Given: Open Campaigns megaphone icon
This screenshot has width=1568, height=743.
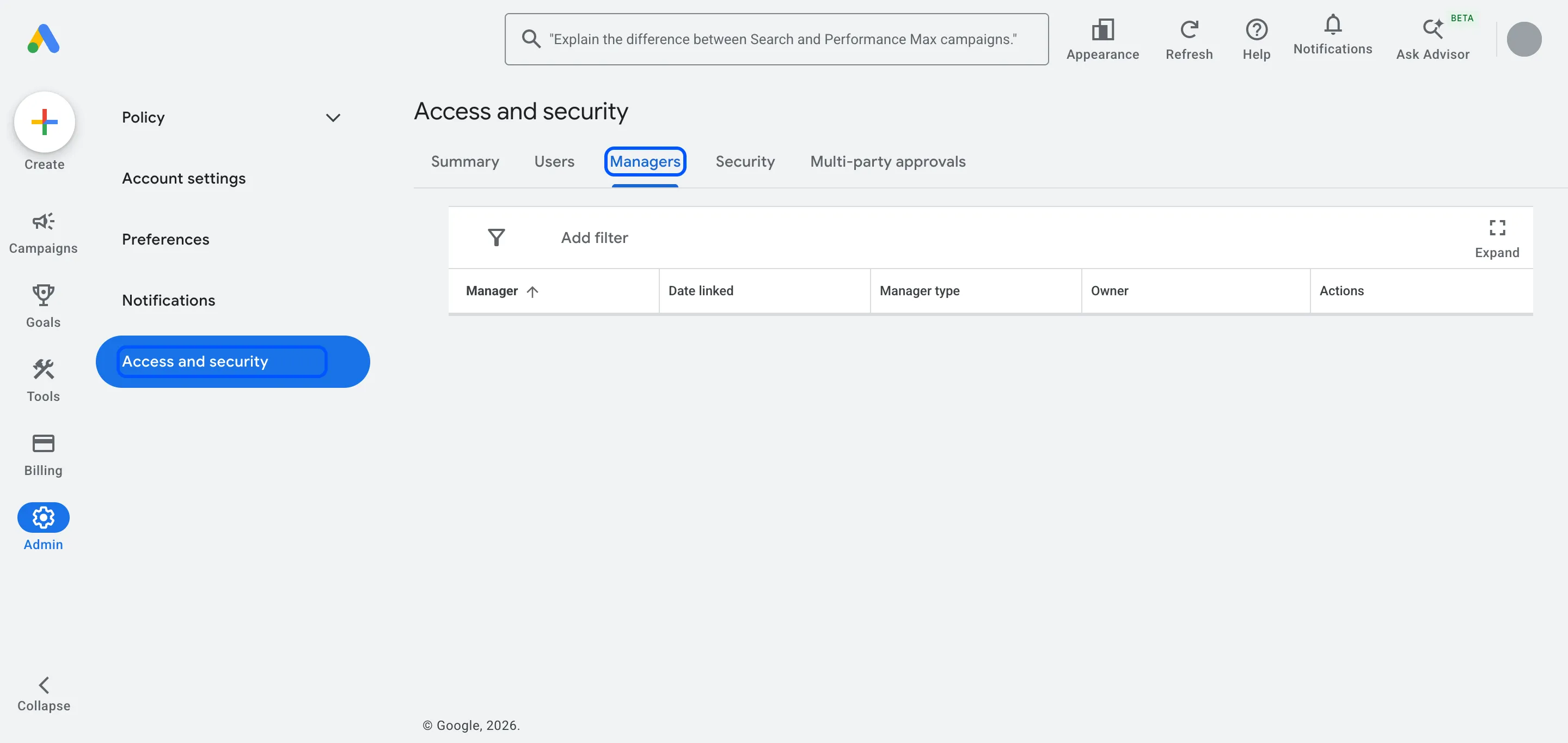Looking at the screenshot, I should [x=43, y=221].
